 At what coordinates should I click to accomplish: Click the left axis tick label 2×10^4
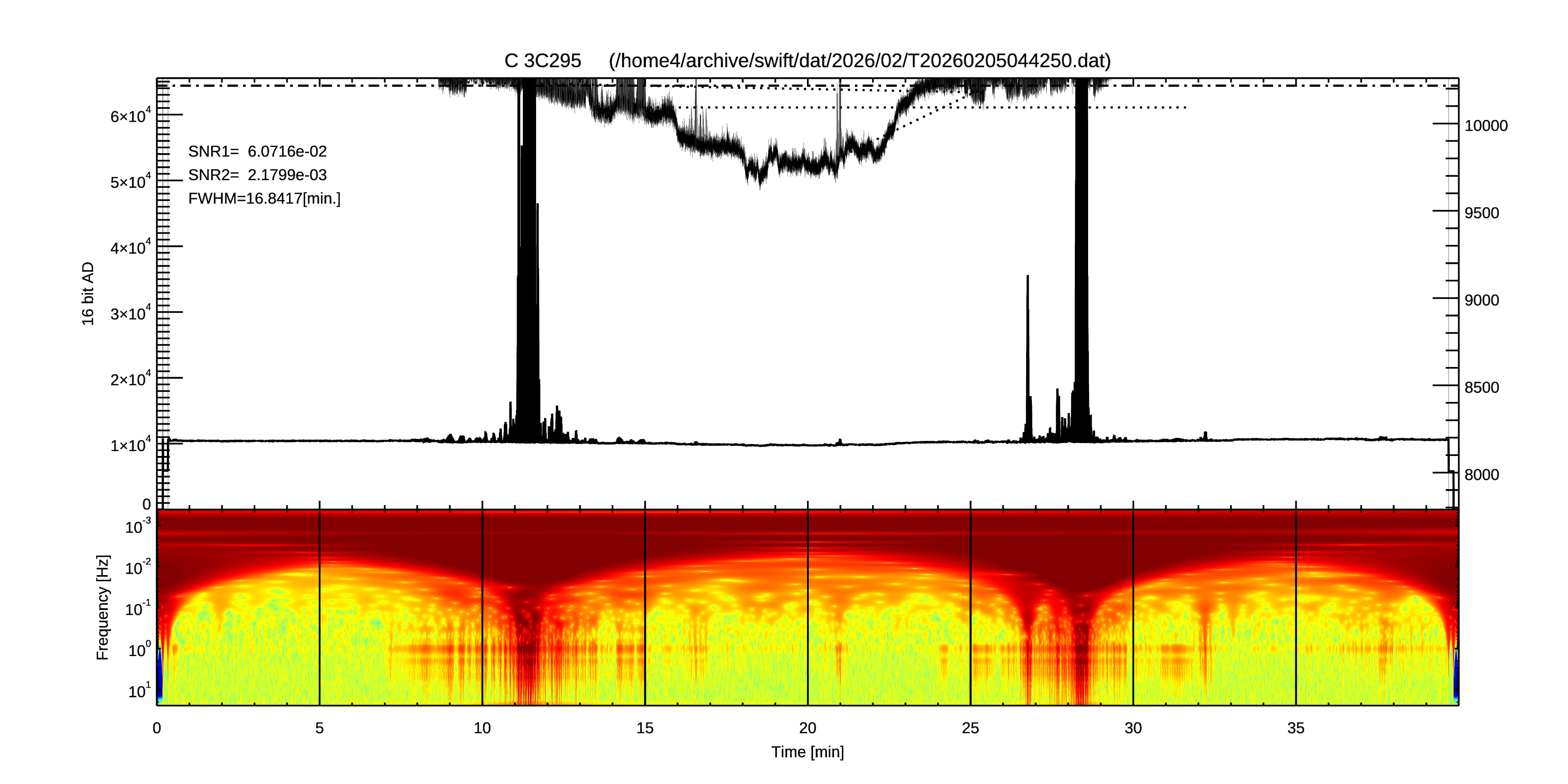click(130, 379)
